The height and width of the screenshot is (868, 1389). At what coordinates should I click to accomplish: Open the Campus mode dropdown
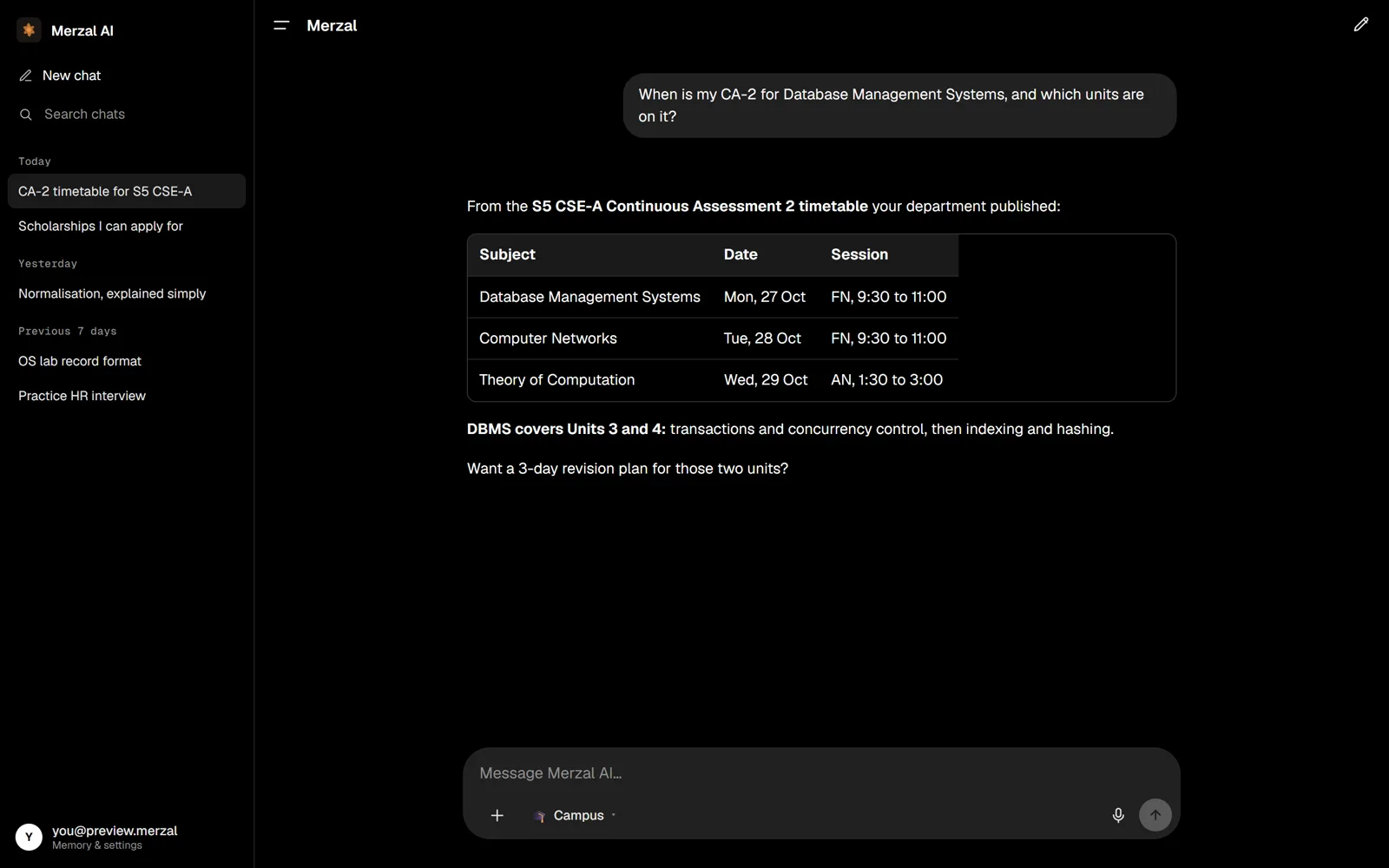[575, 815]
